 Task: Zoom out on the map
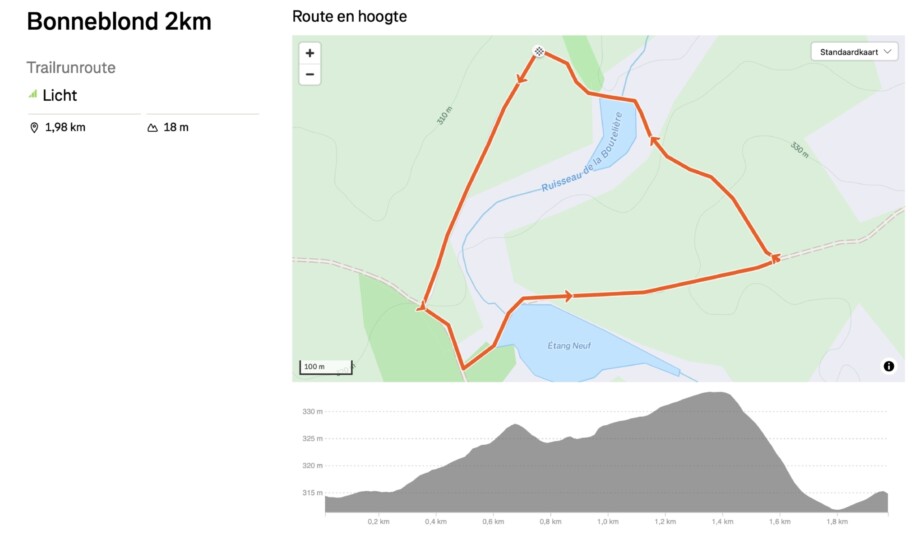(x=310, y=74)
